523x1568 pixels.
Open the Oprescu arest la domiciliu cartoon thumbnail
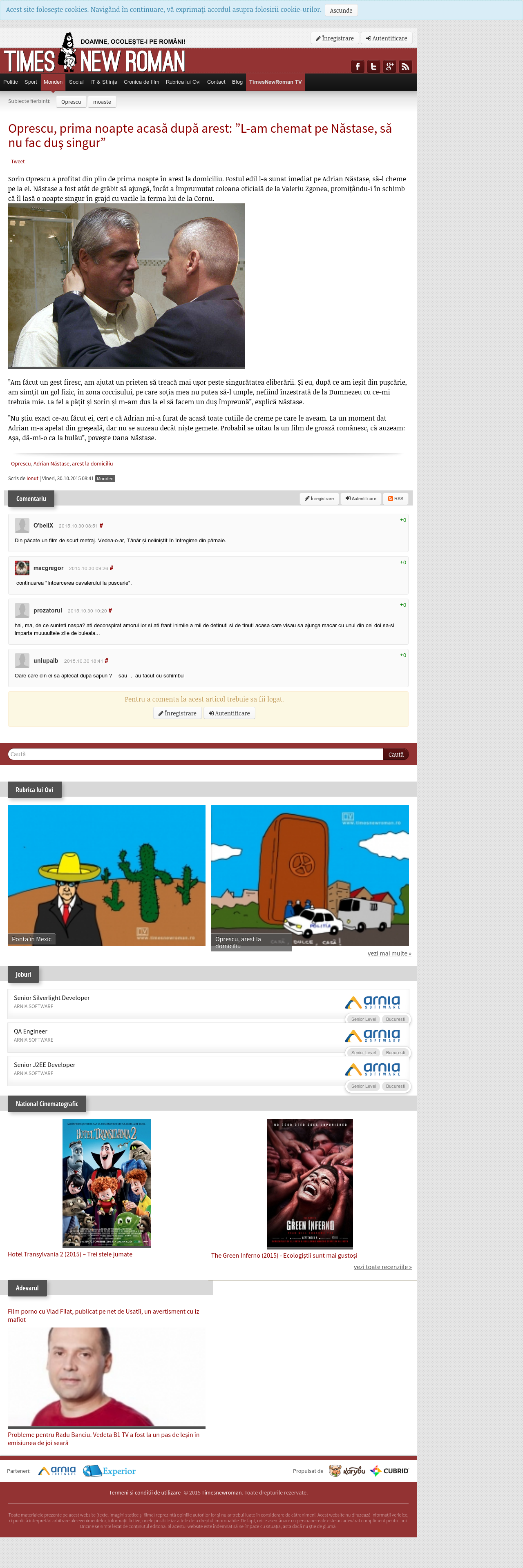click(x=310, y=875)
